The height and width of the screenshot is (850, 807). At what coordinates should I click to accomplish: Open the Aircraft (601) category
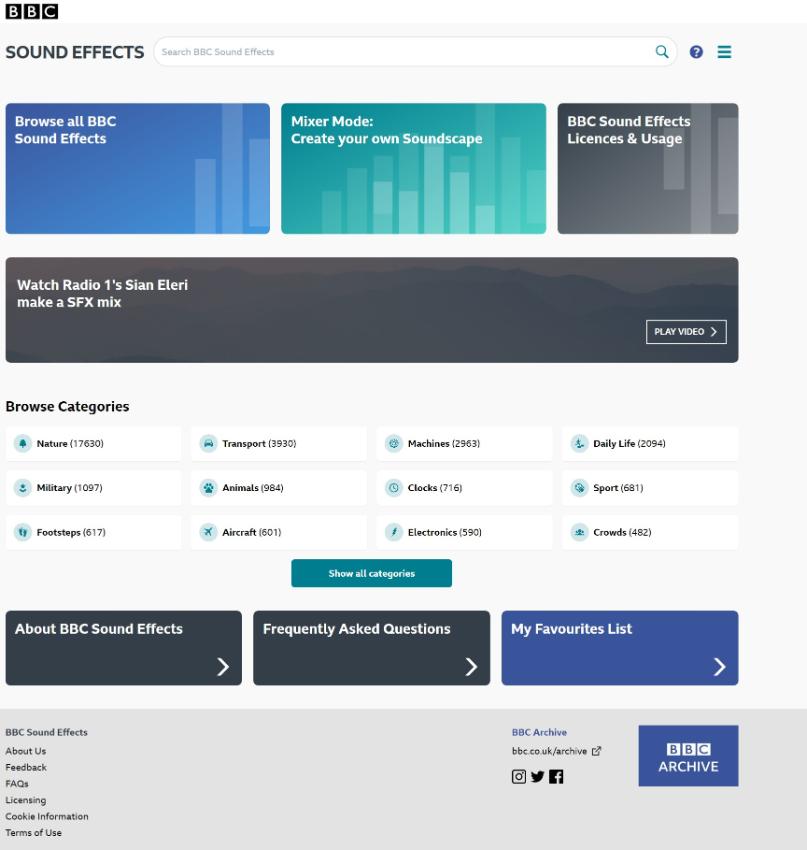pos(279,532)
